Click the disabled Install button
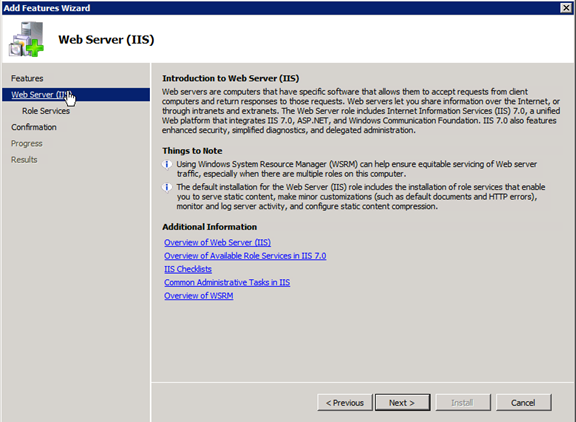Screen dimensions: 576x422 [x=463, y=403]
